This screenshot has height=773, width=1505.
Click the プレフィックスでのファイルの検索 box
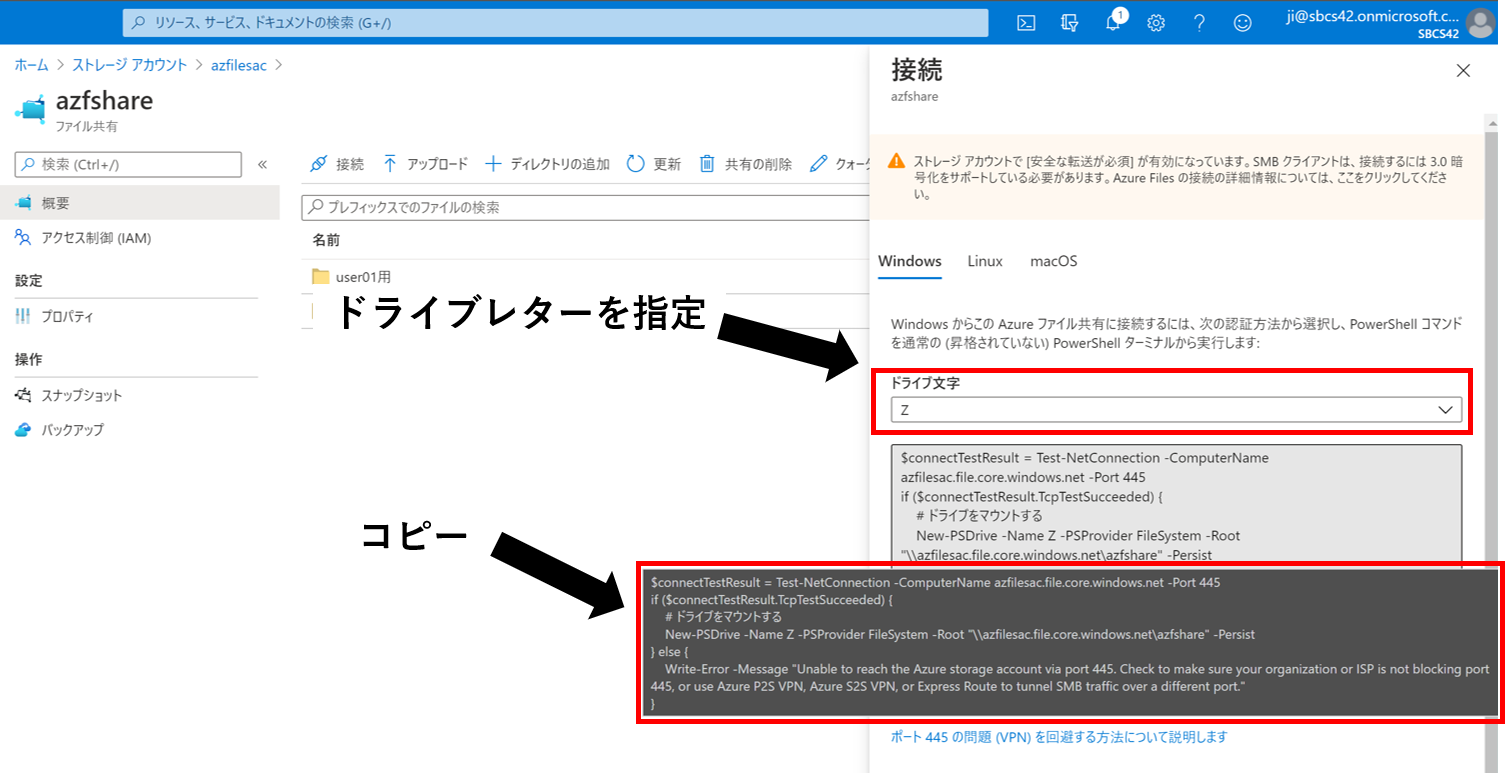586,207
